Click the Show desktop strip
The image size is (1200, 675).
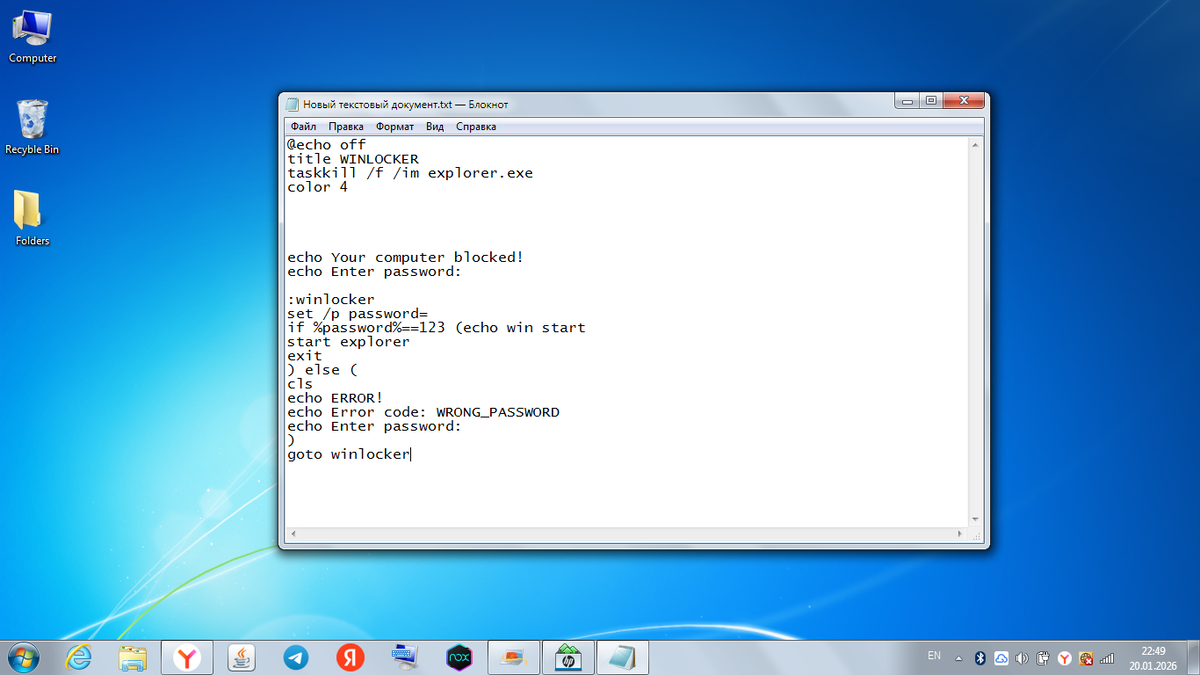point(1193,657)
